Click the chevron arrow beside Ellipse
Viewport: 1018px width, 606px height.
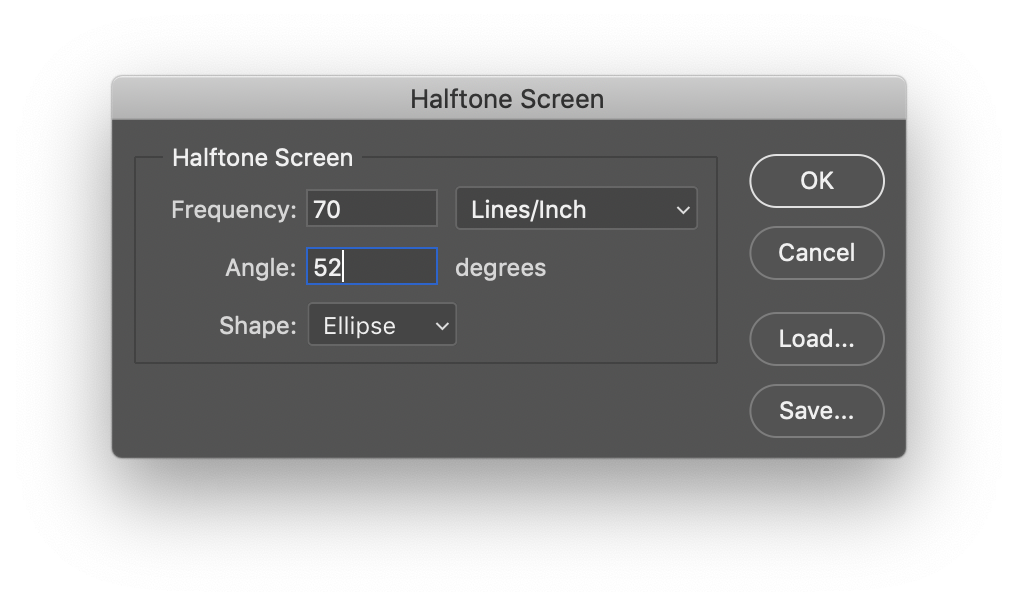click(x=442, y=326)
